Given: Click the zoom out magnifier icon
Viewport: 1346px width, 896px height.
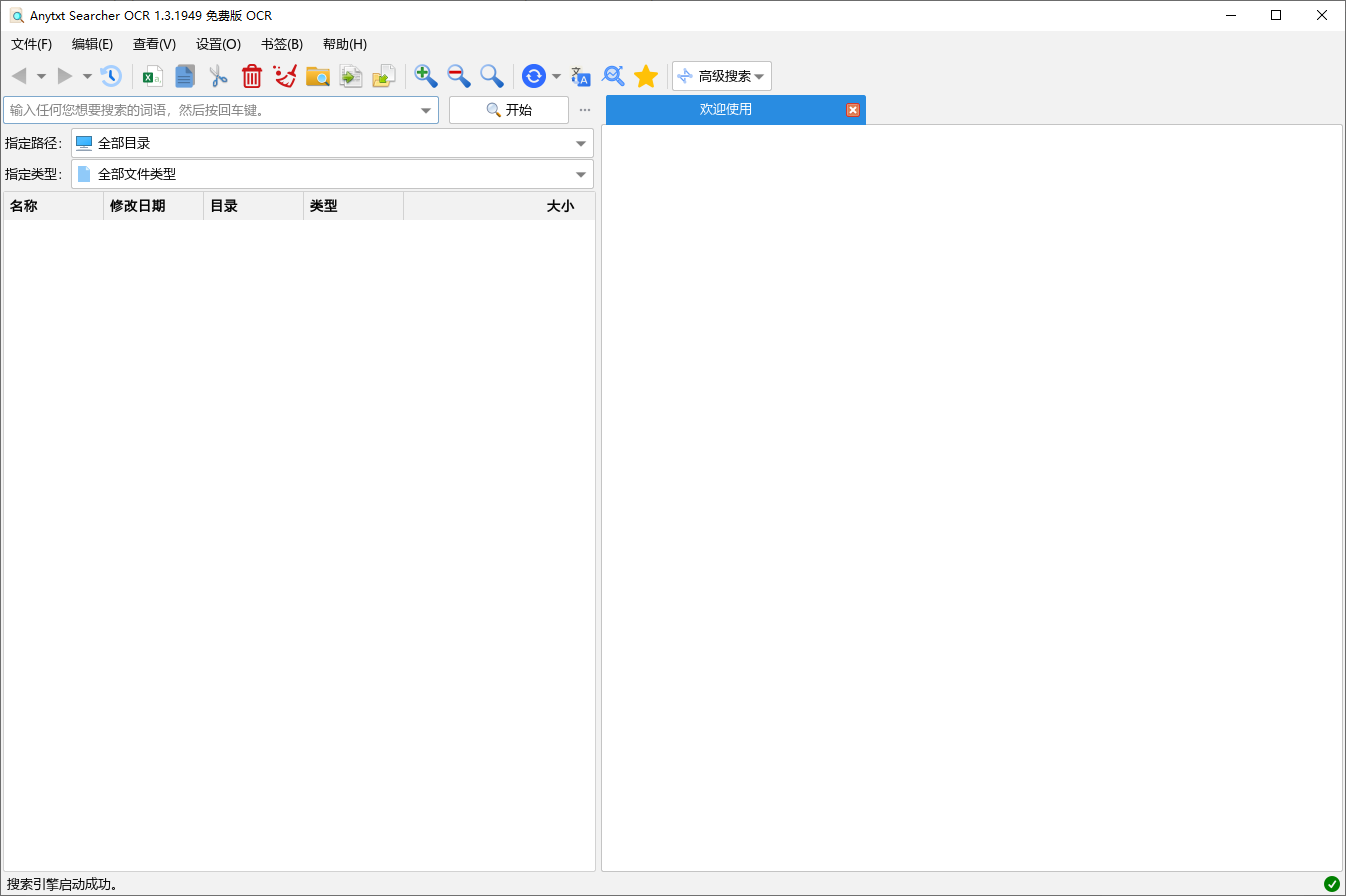Looking at the screenshot, I should pyautogui.click(x=459, y=76).
